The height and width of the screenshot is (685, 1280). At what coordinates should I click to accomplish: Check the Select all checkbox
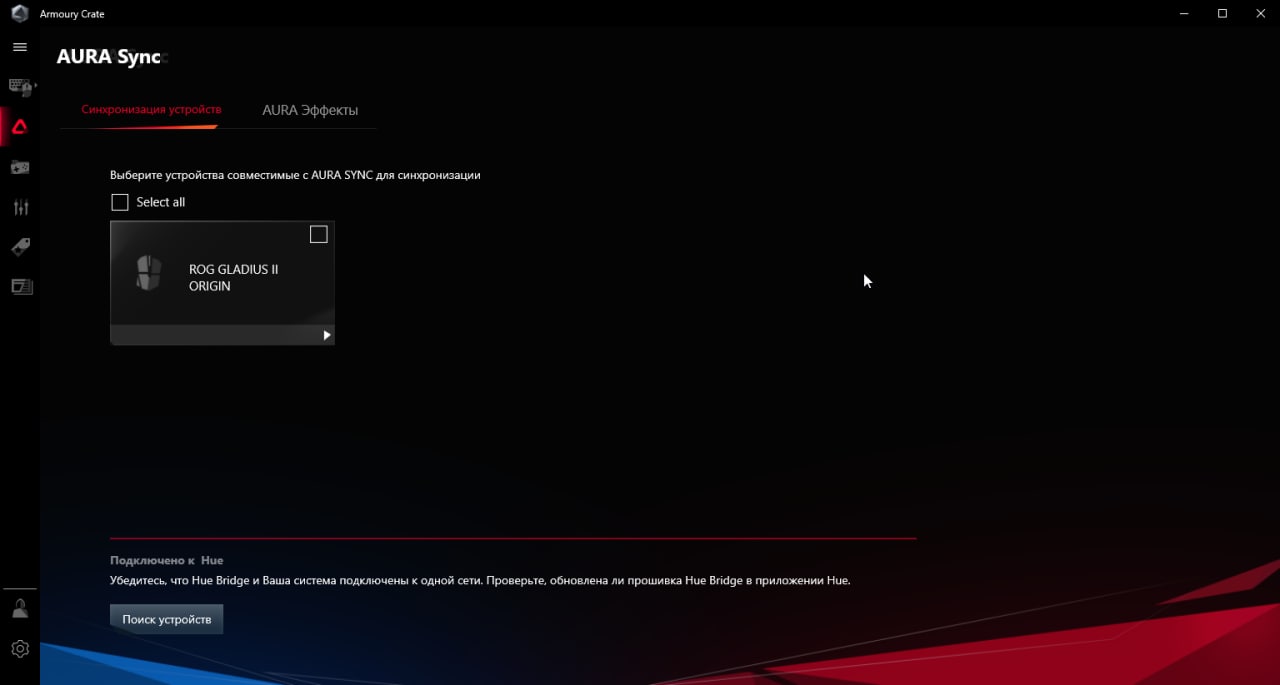point(120,202)
